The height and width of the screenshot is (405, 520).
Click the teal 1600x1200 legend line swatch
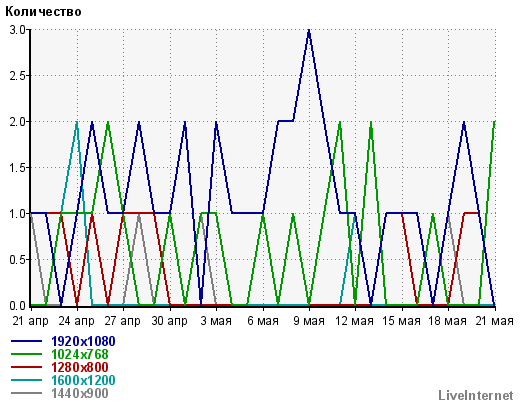[x=27, y=380]
